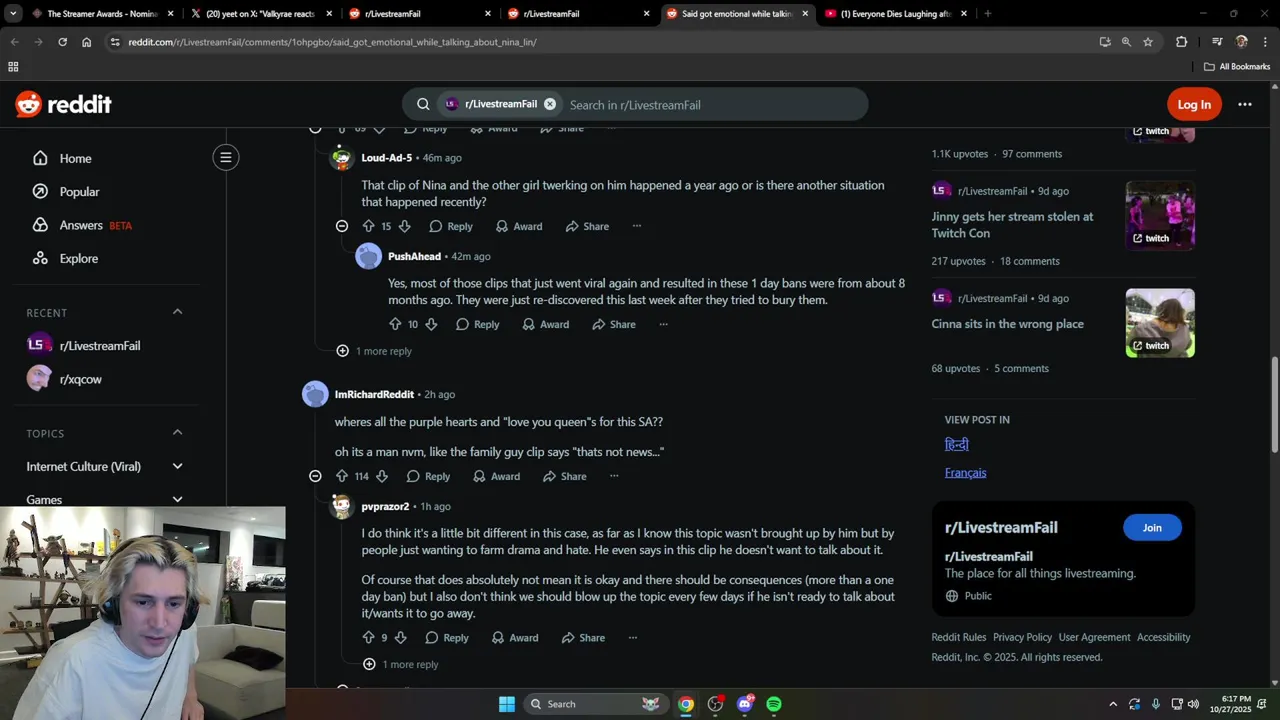Click the browser address bar
The width and height of the screenshot is (1280, 720).
pos(600,42)
